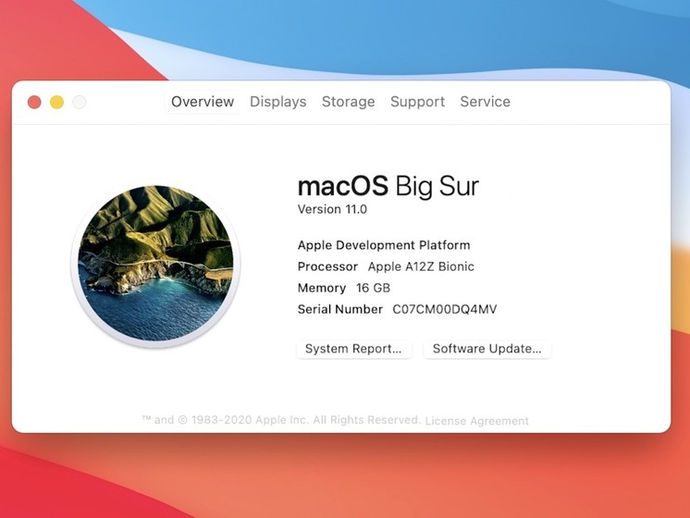Switch to the Overview tab
Viewport: 690px width, 518px height.
202,102
